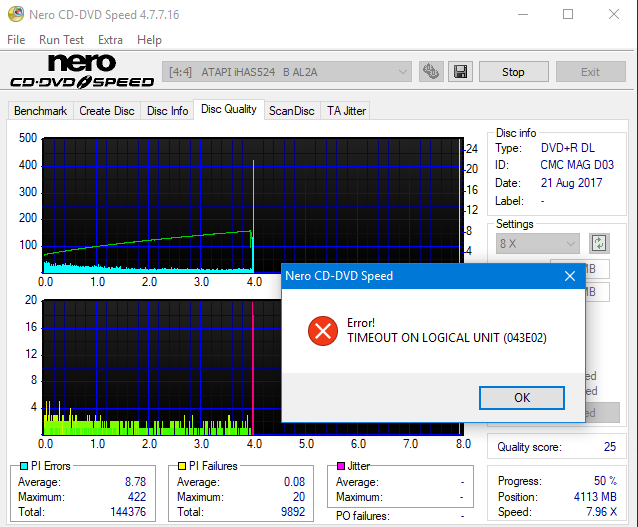The width and height of the screenshot is (638, 527).
Task: Close the main Nero window
Action: pyautogui.click(x=614, y=14)
